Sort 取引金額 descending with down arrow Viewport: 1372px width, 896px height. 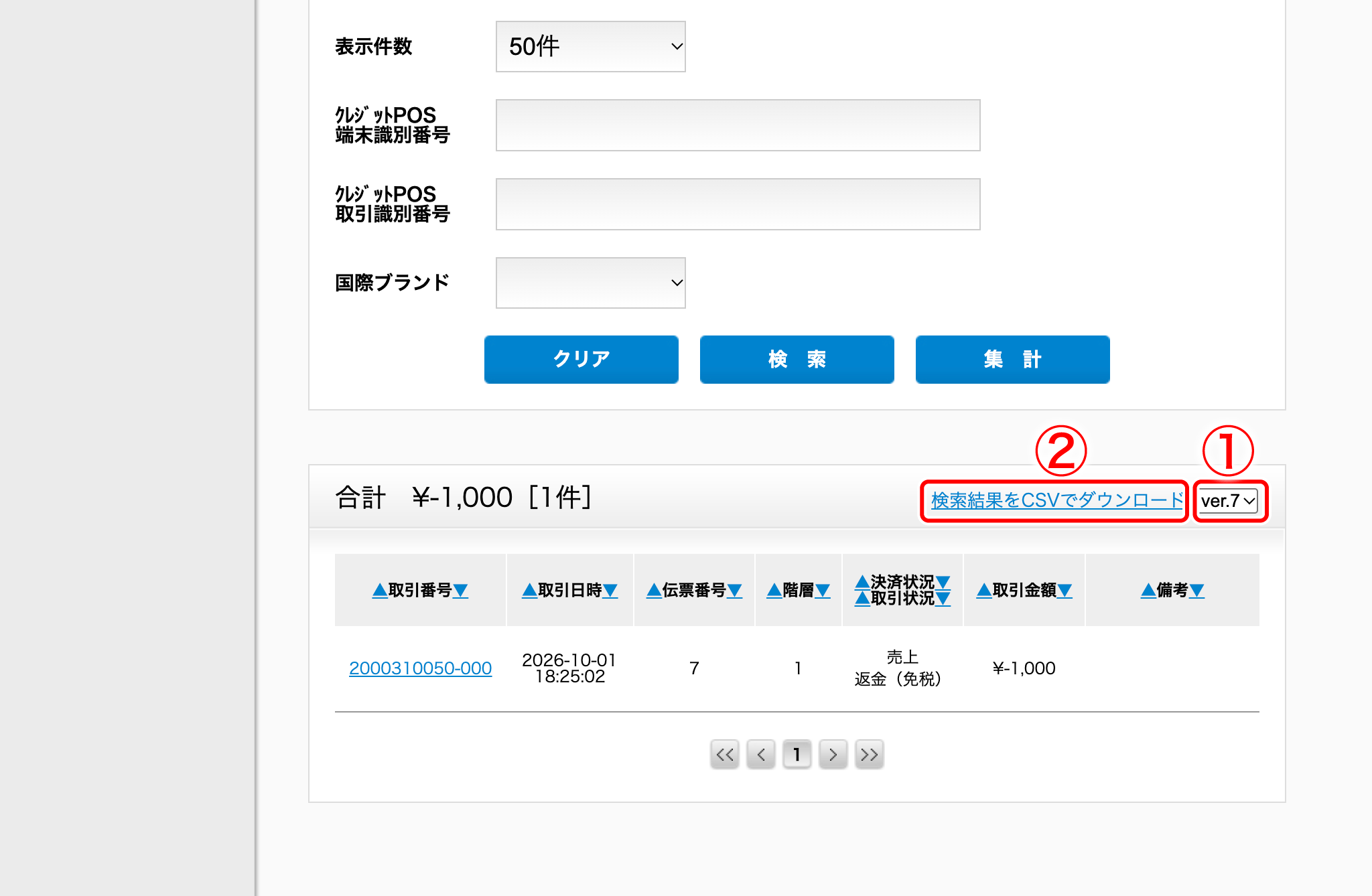(x=1065, y=590)
